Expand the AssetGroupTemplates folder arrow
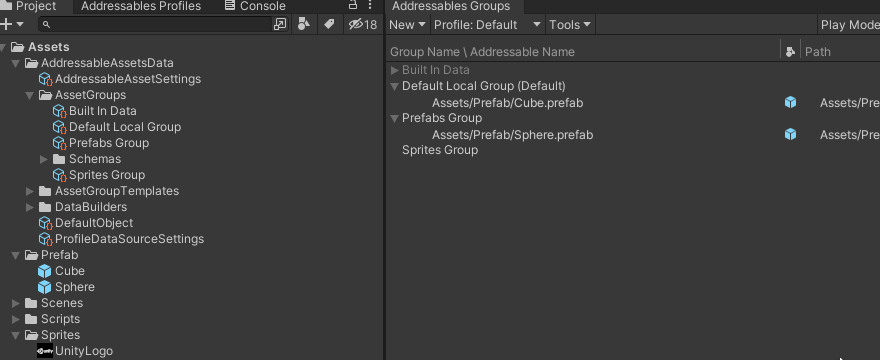This screenshot has width=880, height=360. tap(30, 192)
